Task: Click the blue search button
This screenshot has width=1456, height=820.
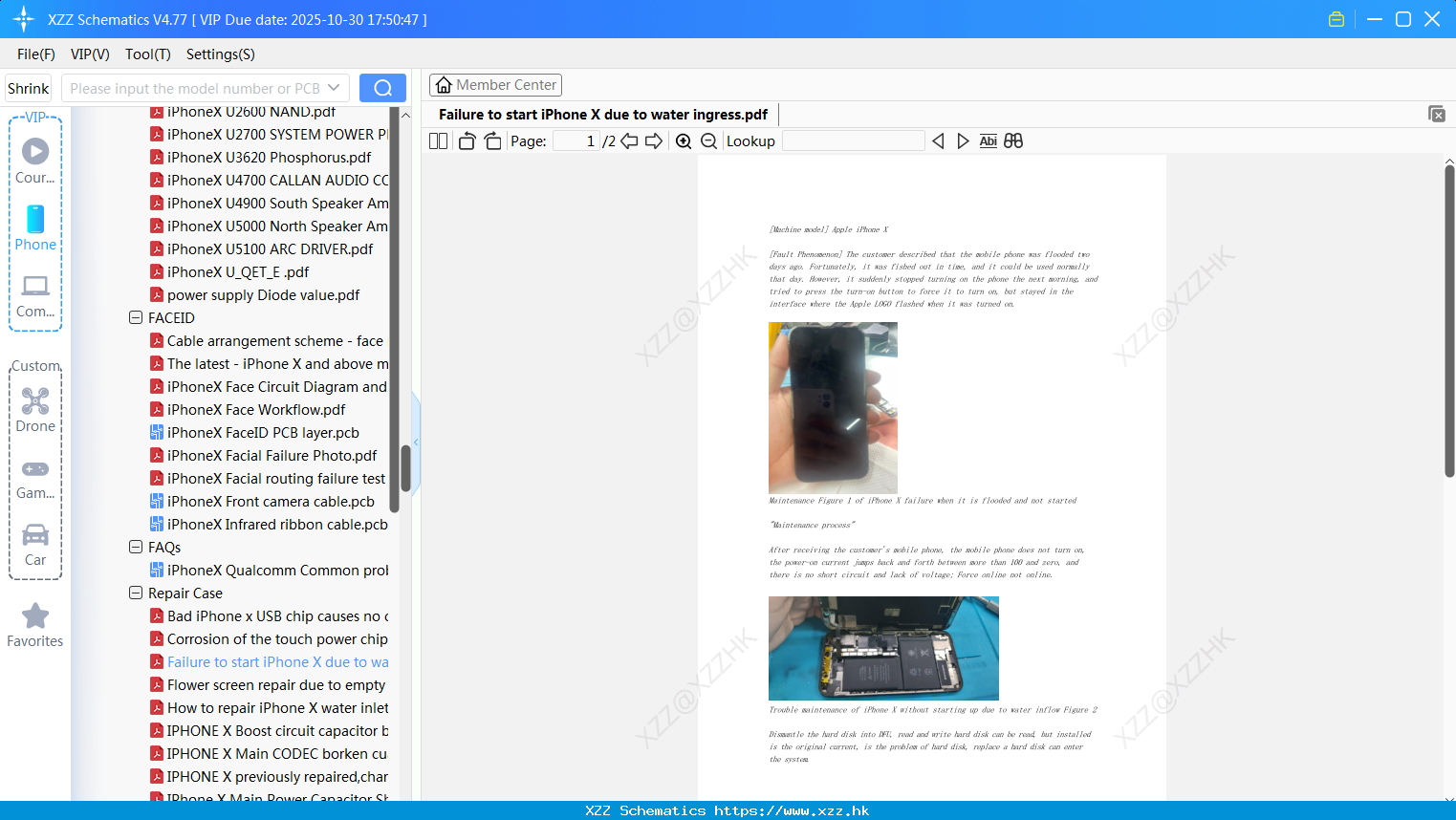Action: (x=382, y=88)
